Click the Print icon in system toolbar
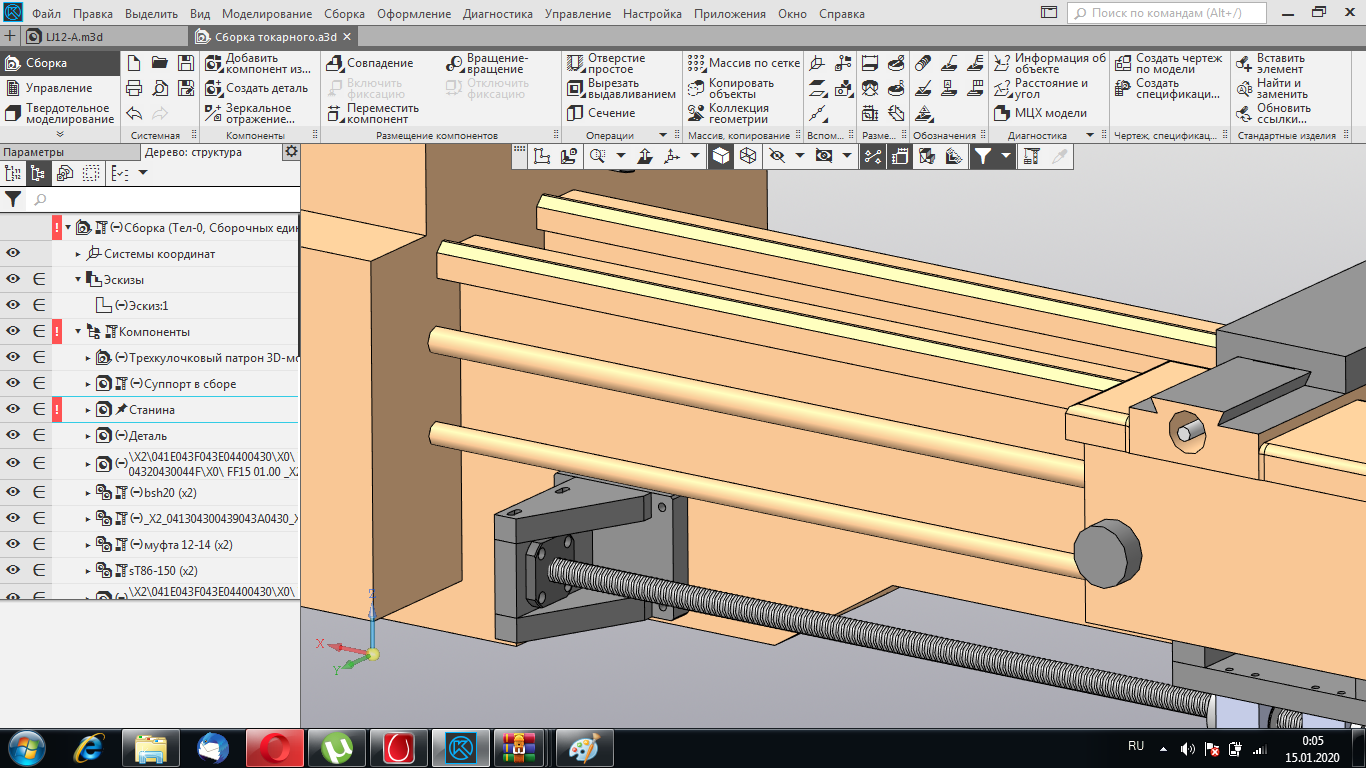Viewport: 1366px width, 768px height. tap(134, 88)
